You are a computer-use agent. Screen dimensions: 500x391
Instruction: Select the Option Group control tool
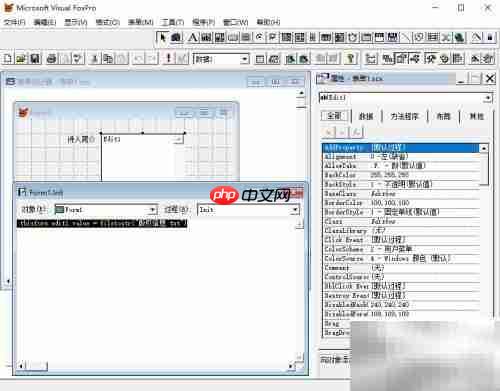tap(259, 37)
